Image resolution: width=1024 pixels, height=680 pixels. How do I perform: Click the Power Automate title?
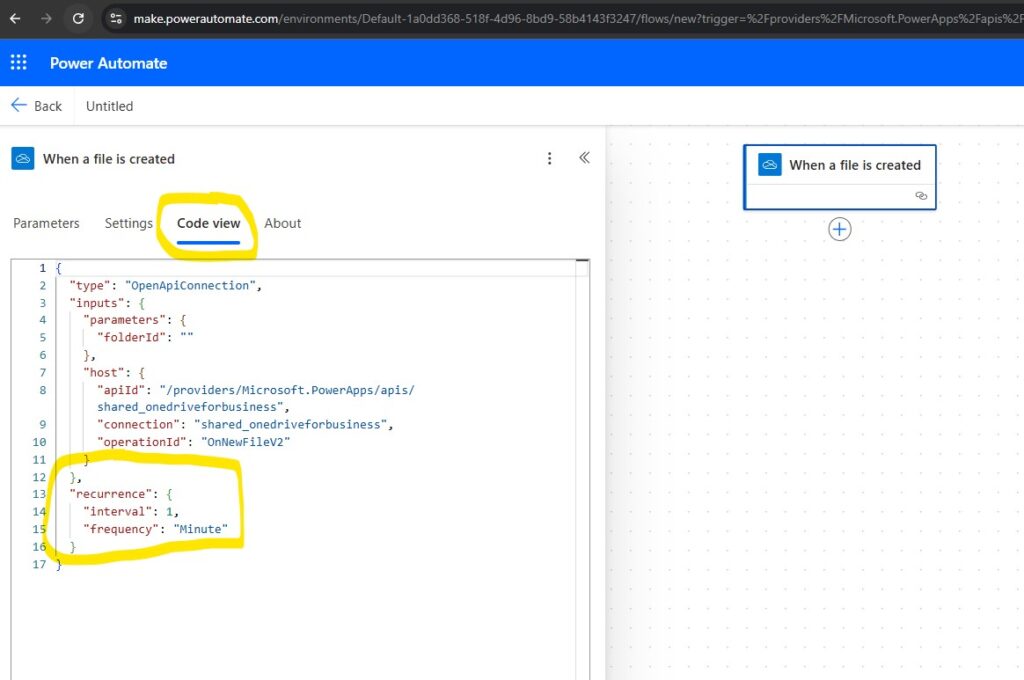pyautogui.click(x=108, y=63)
